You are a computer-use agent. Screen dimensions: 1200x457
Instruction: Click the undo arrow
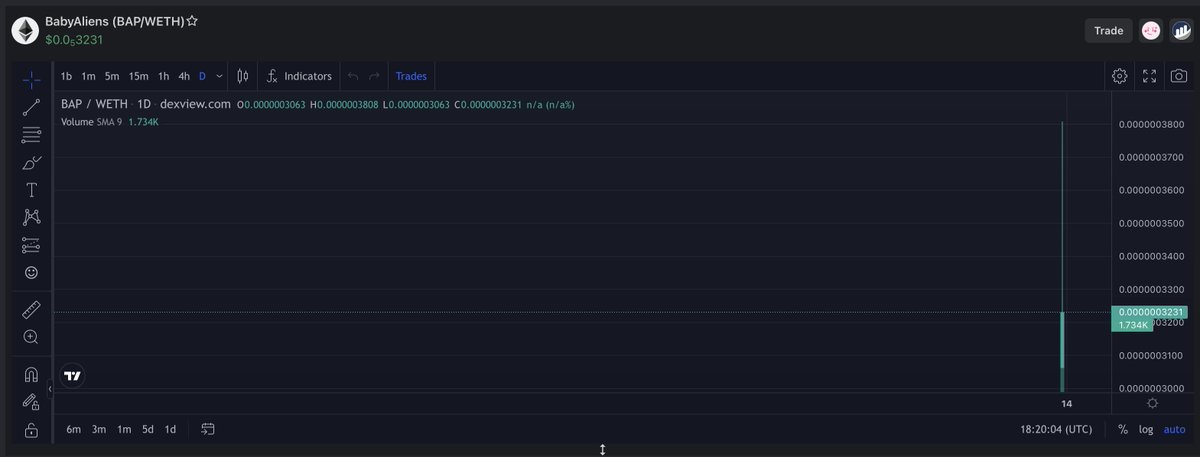[353, 76]
